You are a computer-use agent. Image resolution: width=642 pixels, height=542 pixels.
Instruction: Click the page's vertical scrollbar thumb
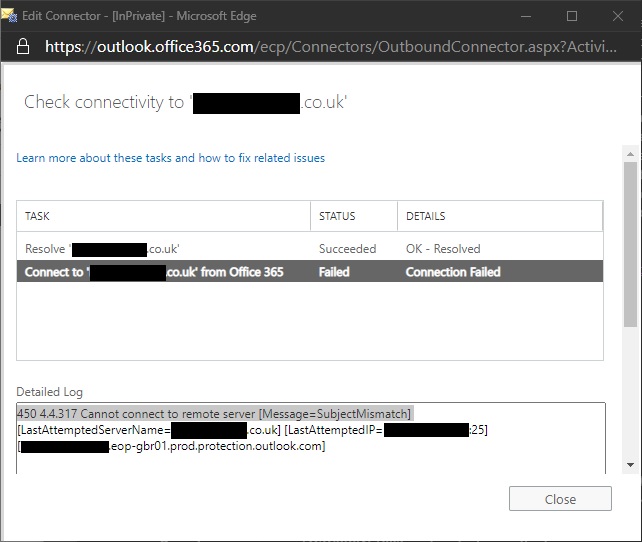coord(630,245)
